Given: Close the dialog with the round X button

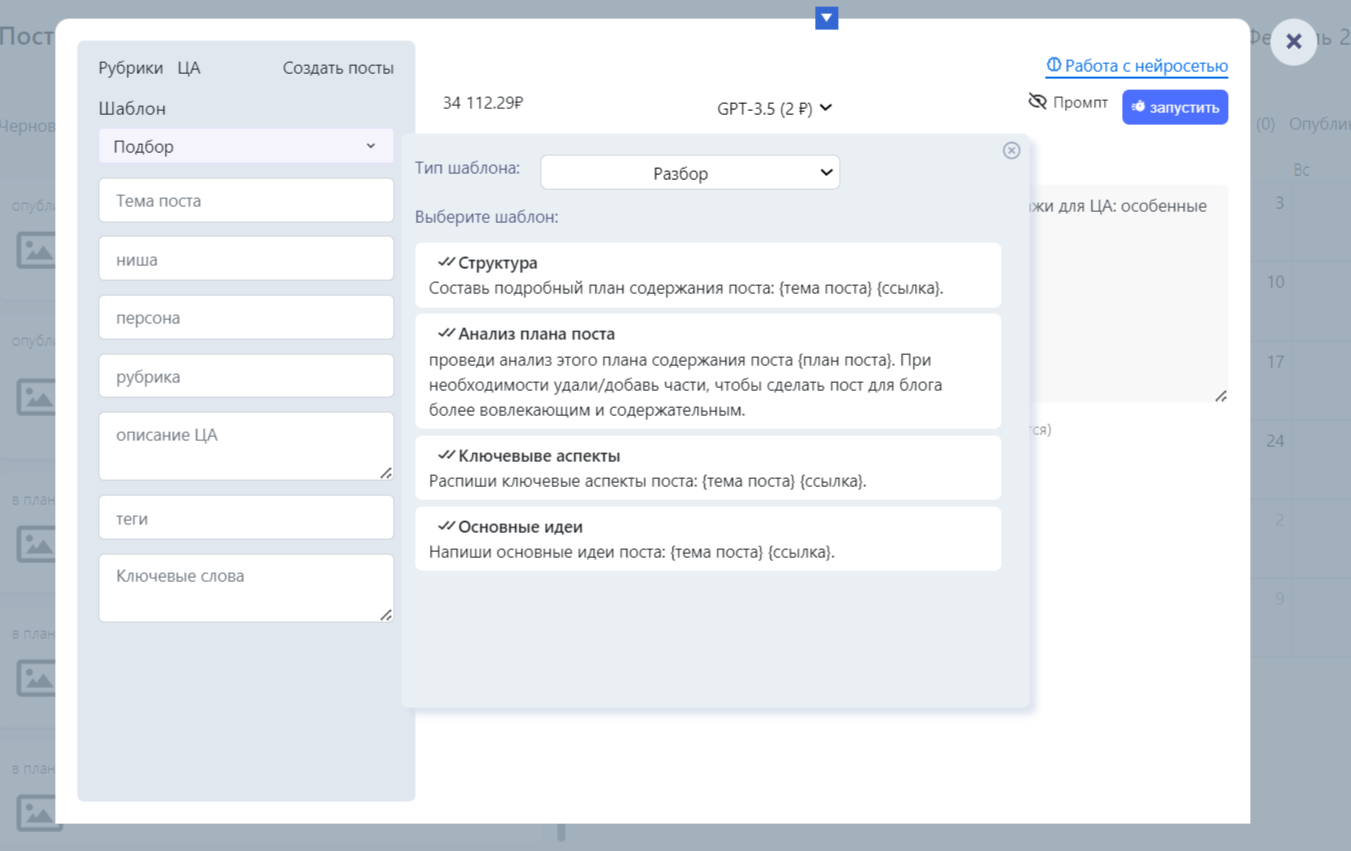Looking at the screenshot, I should tap(1293, 42).
